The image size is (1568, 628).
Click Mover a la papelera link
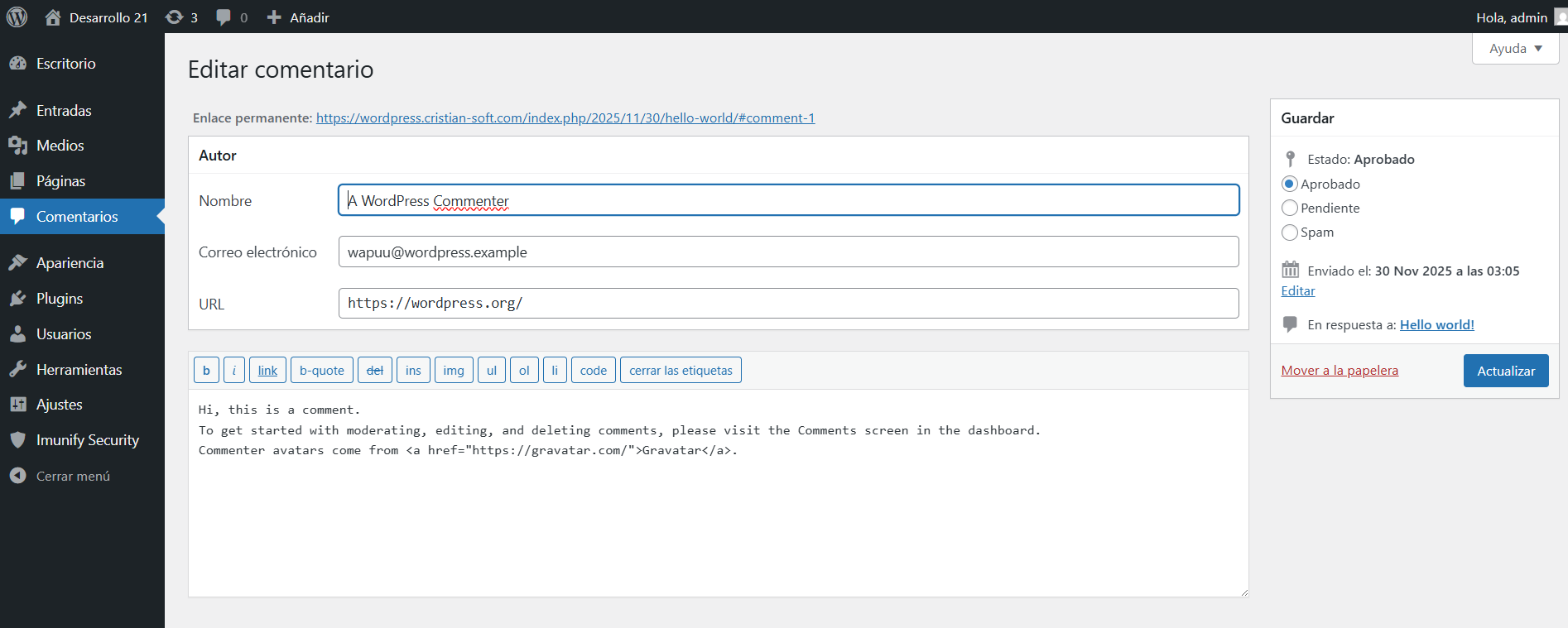[x=1339, y=371]
